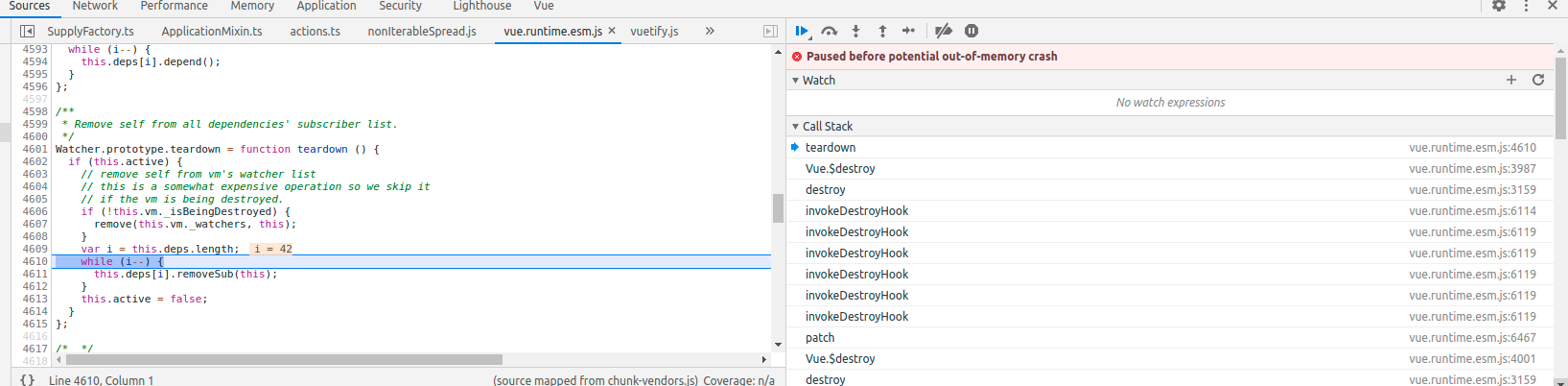Viewport: 1568px width, 386px height.
Task: Open the vuetify.js file tab
Action: tap(654, 32)
